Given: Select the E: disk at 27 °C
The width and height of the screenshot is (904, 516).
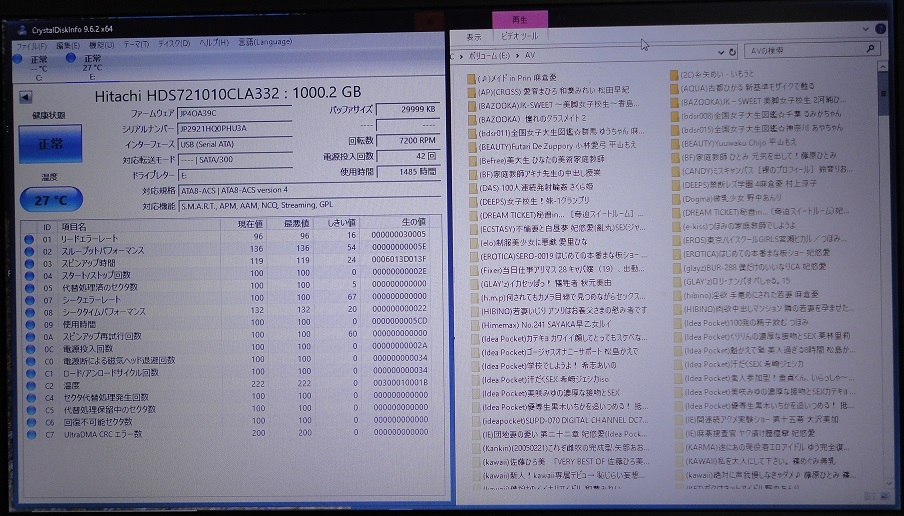Looking at the screenshot, I should pyautogui.click(x=85, y=66).
